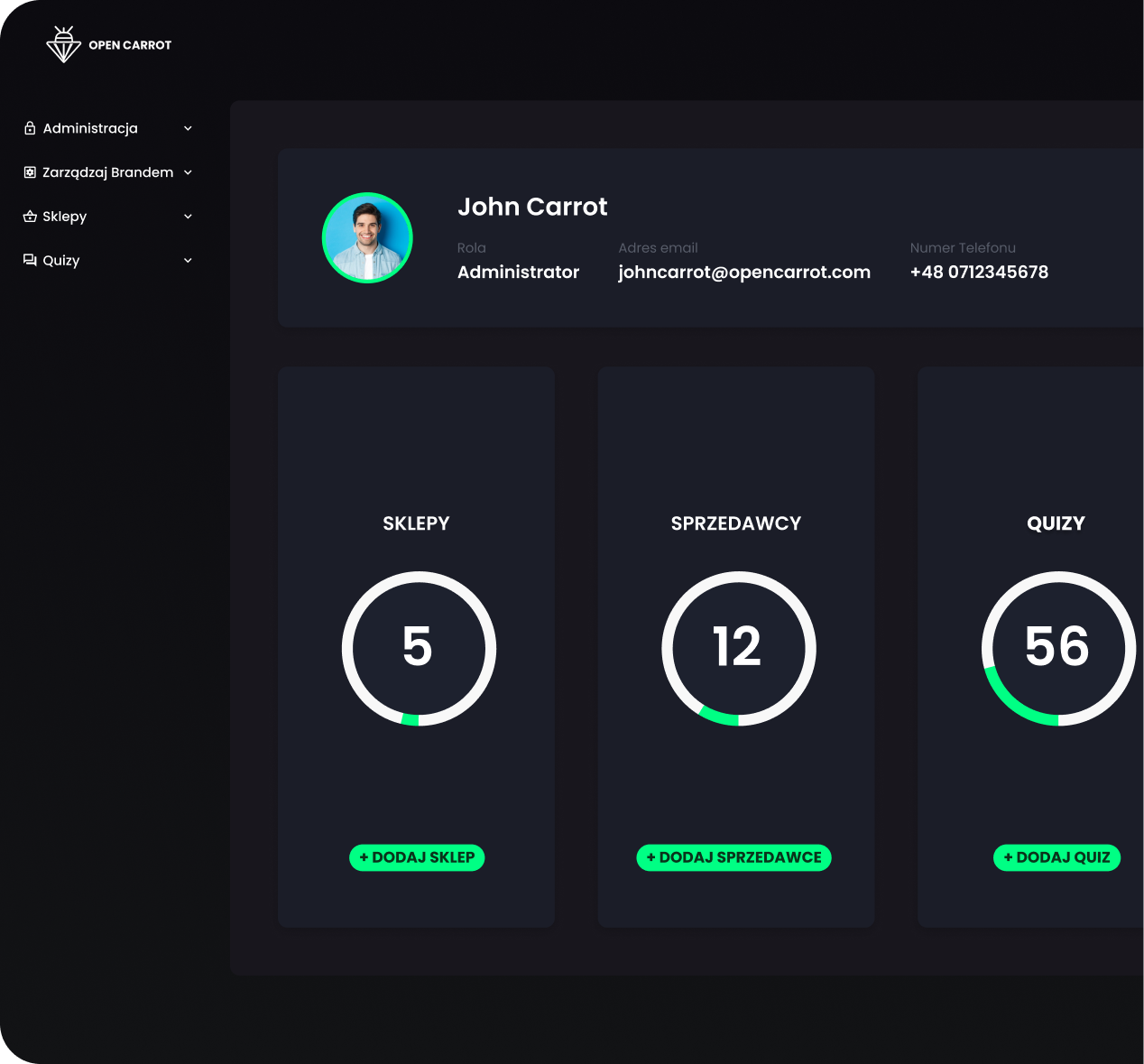
Task: Click the chat bubbles icon beside Quizy
Action: point(30,260)
